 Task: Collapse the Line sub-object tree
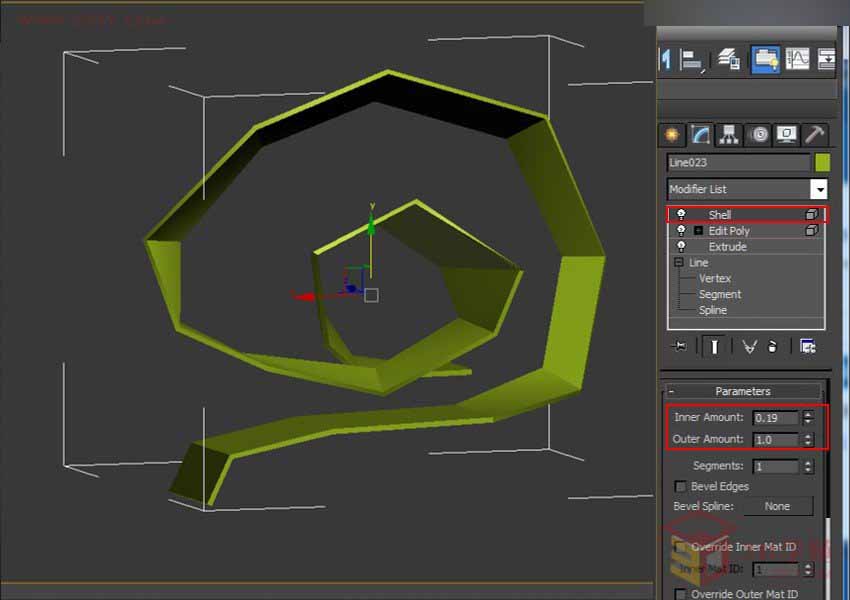[x=678, y=262]
